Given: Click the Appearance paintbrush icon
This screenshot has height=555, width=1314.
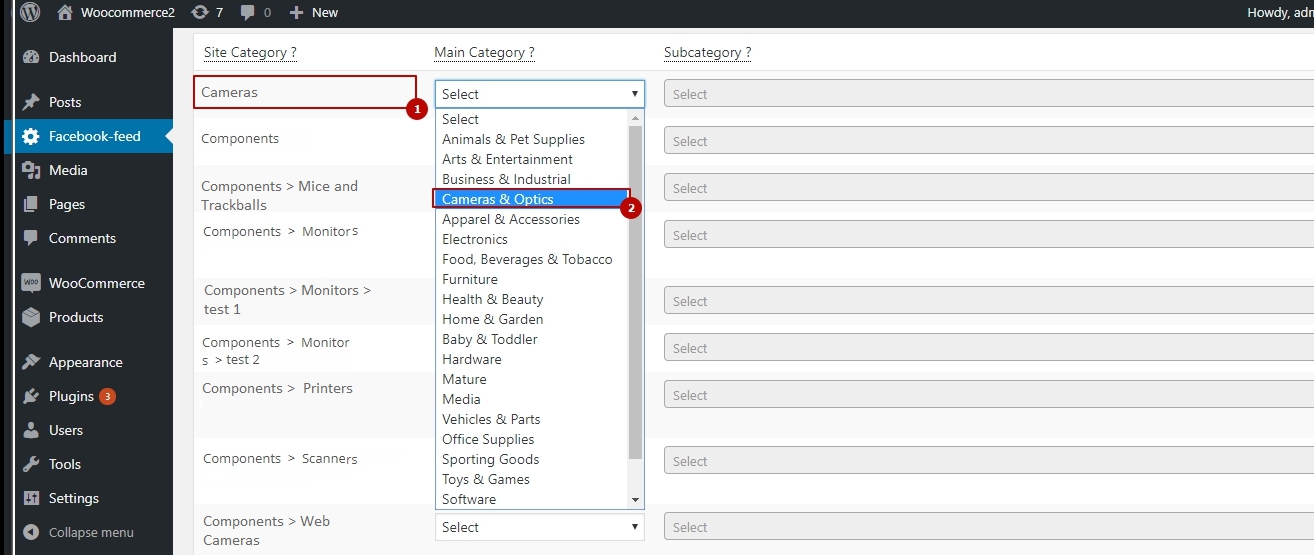Looking at the screenshot, I should click(31, 362).
